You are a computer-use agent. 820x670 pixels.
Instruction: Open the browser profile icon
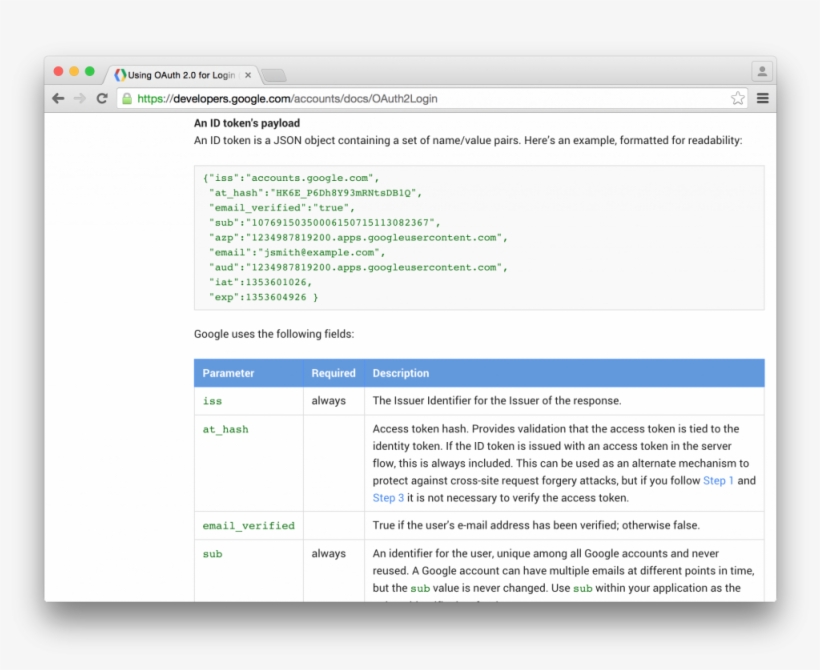[761, 70]
